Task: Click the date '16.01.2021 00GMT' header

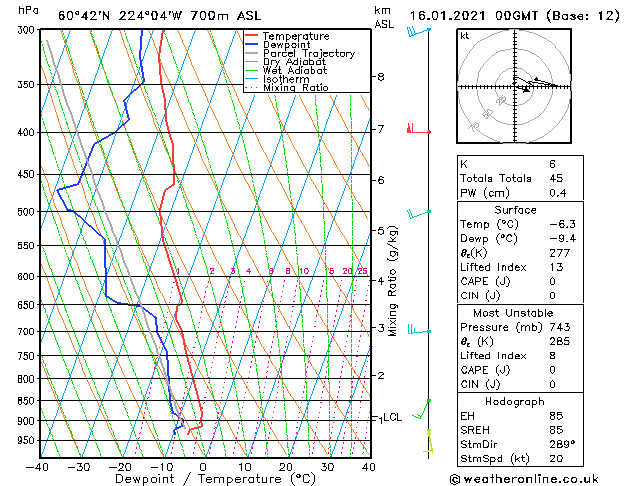Action: [474, 16]
